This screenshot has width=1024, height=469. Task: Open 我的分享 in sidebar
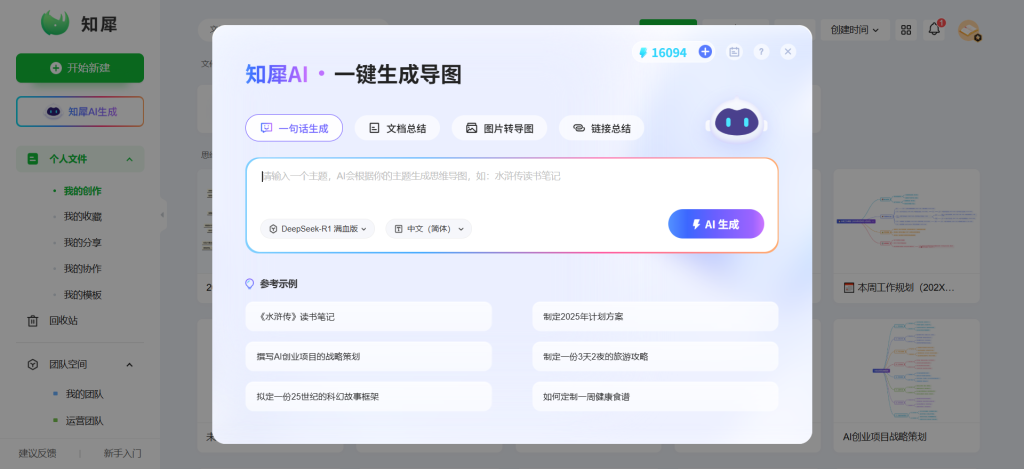82,243
